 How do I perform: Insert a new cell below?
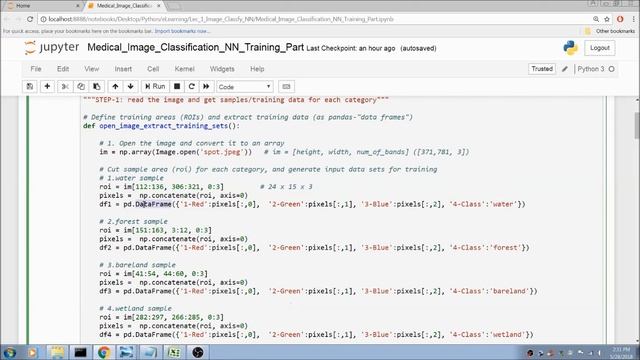tap(47, 87)
